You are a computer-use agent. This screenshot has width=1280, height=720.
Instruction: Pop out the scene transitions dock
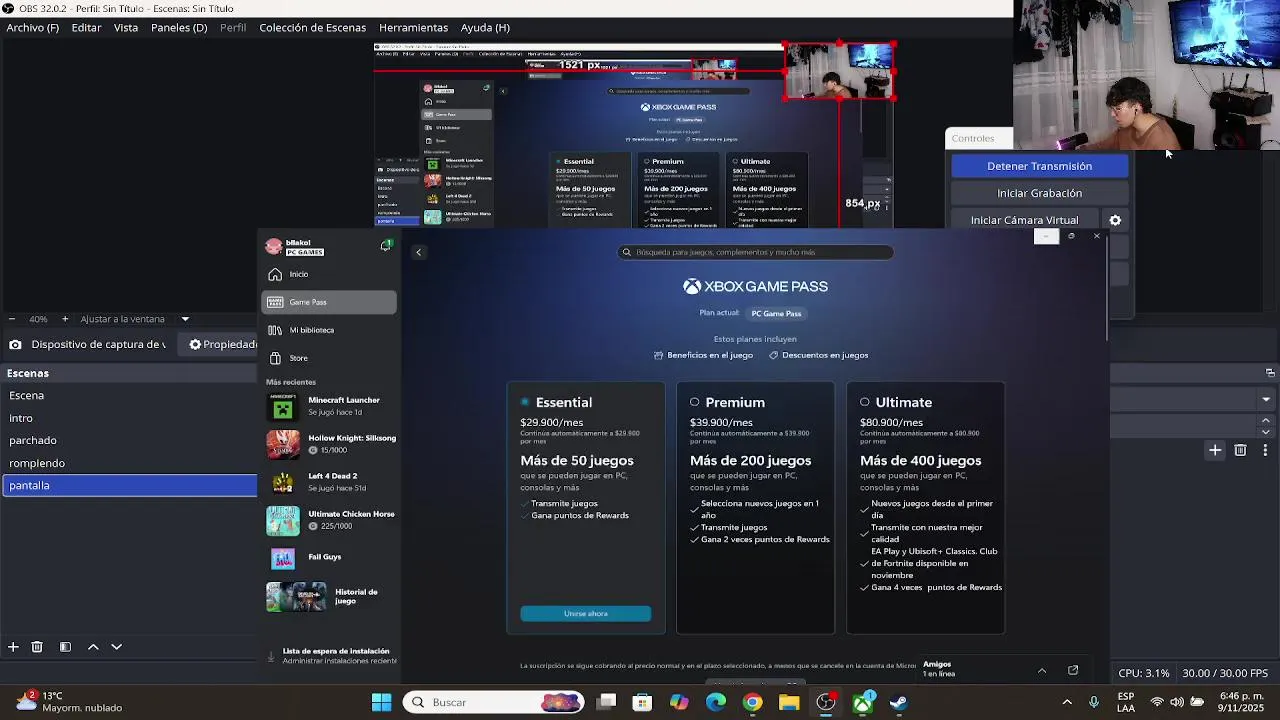point(1270,373)
